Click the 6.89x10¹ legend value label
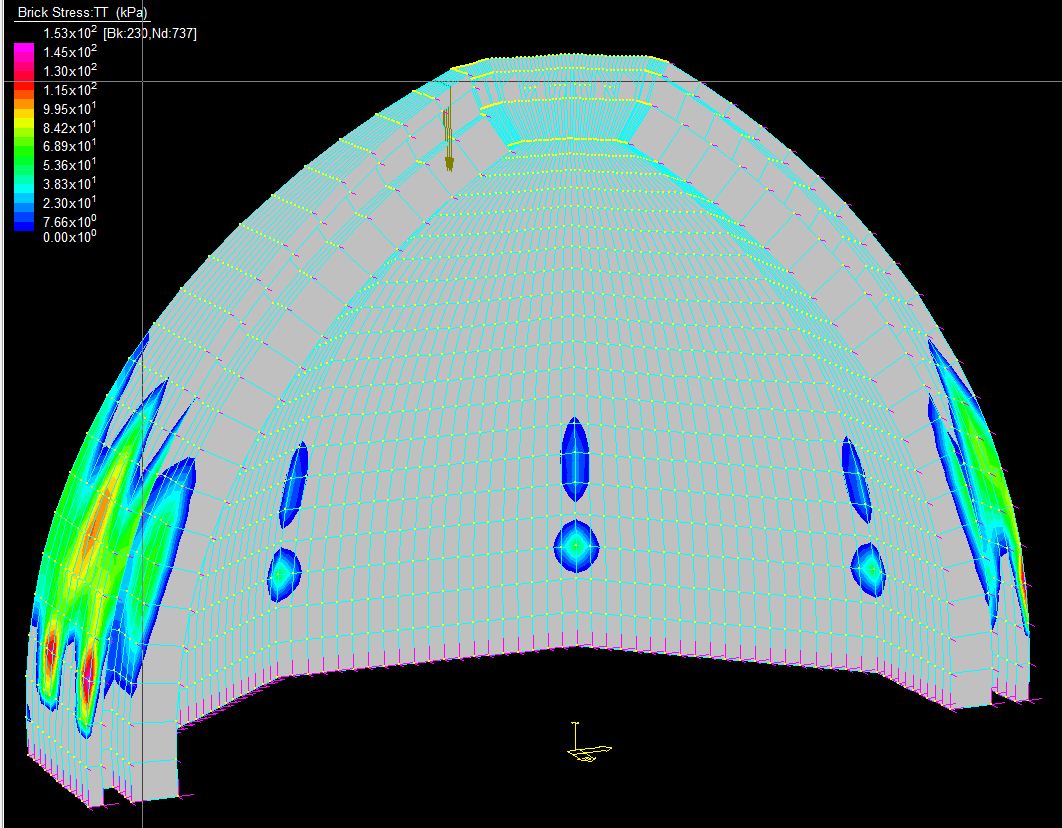Image resolution: width=1062 pixels, height=828 pixels. coord(69,146)
